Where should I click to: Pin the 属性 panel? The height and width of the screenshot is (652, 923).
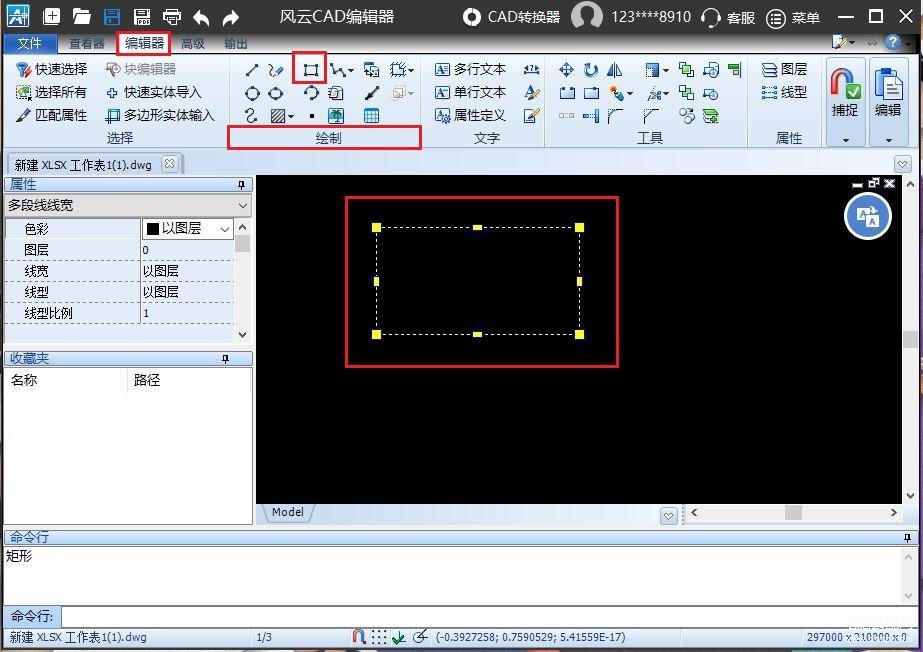click(241, 185)
